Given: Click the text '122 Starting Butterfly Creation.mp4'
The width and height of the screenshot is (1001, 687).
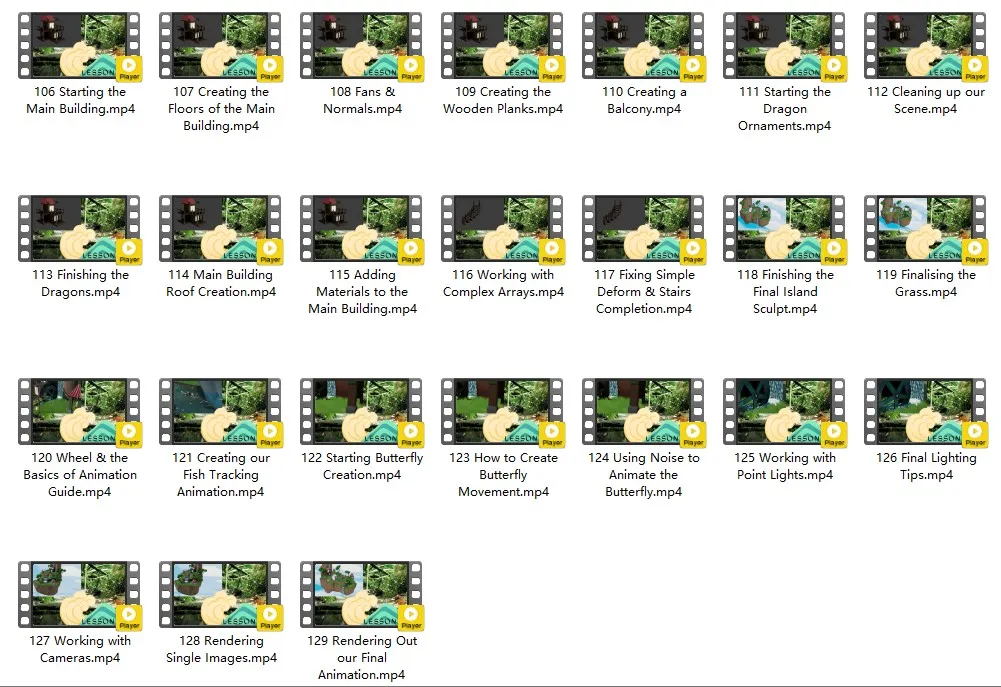Looking at the screenshot, I should pos(362,467).
